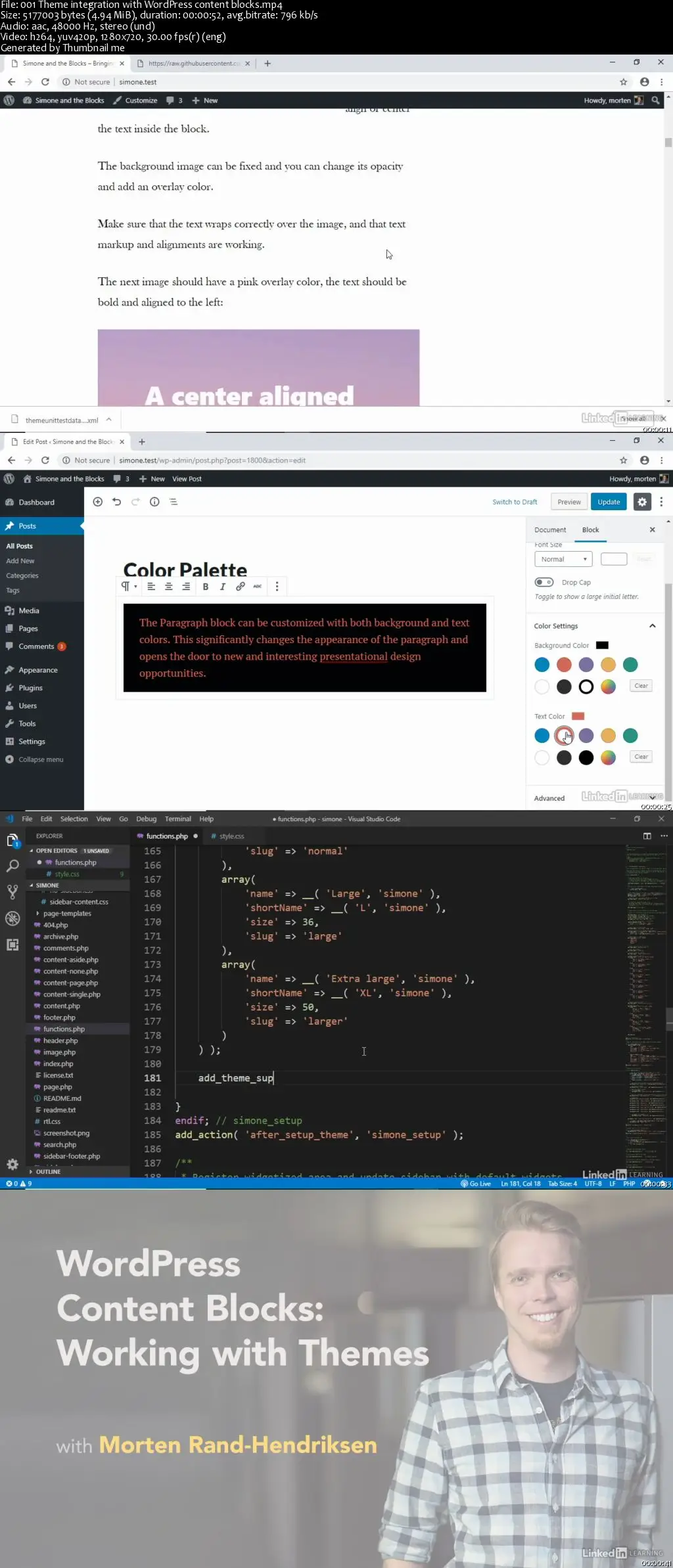The width and height of the screenshot is (673, 1568).
Task: Click 'Tab Size: 4' in the status bar
Action: coord(563,1184)
